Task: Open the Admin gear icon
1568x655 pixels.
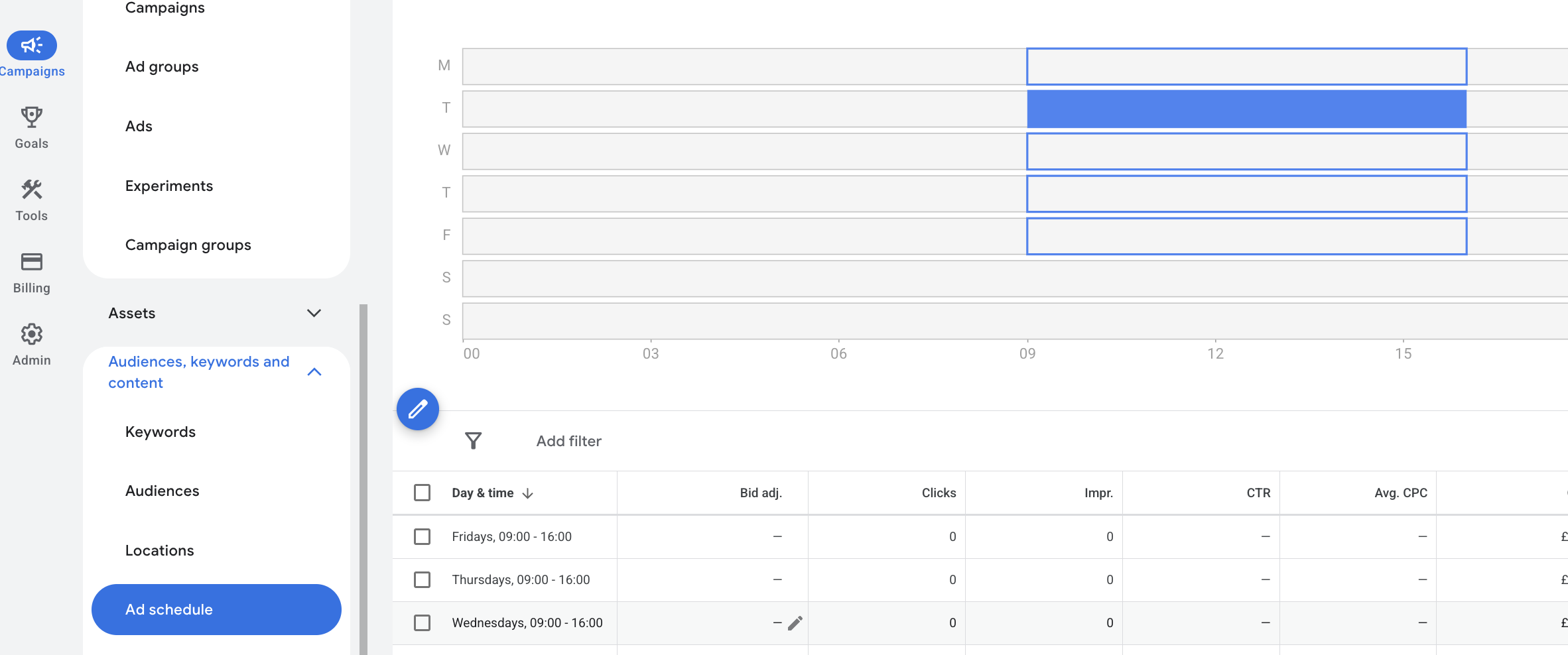Action: click(x=32, y=334)
